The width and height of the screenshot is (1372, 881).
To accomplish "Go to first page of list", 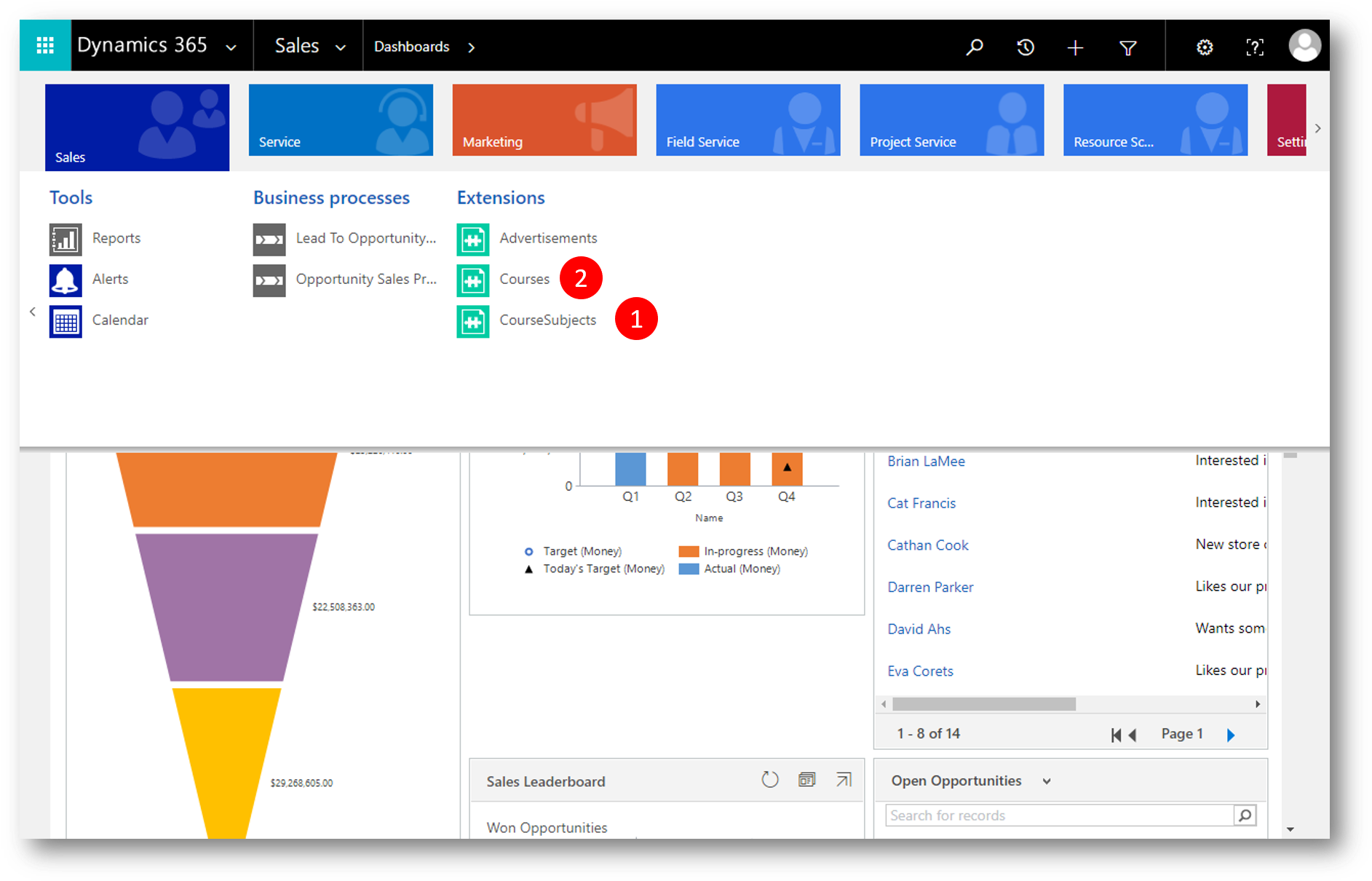I will point(1116,735).
